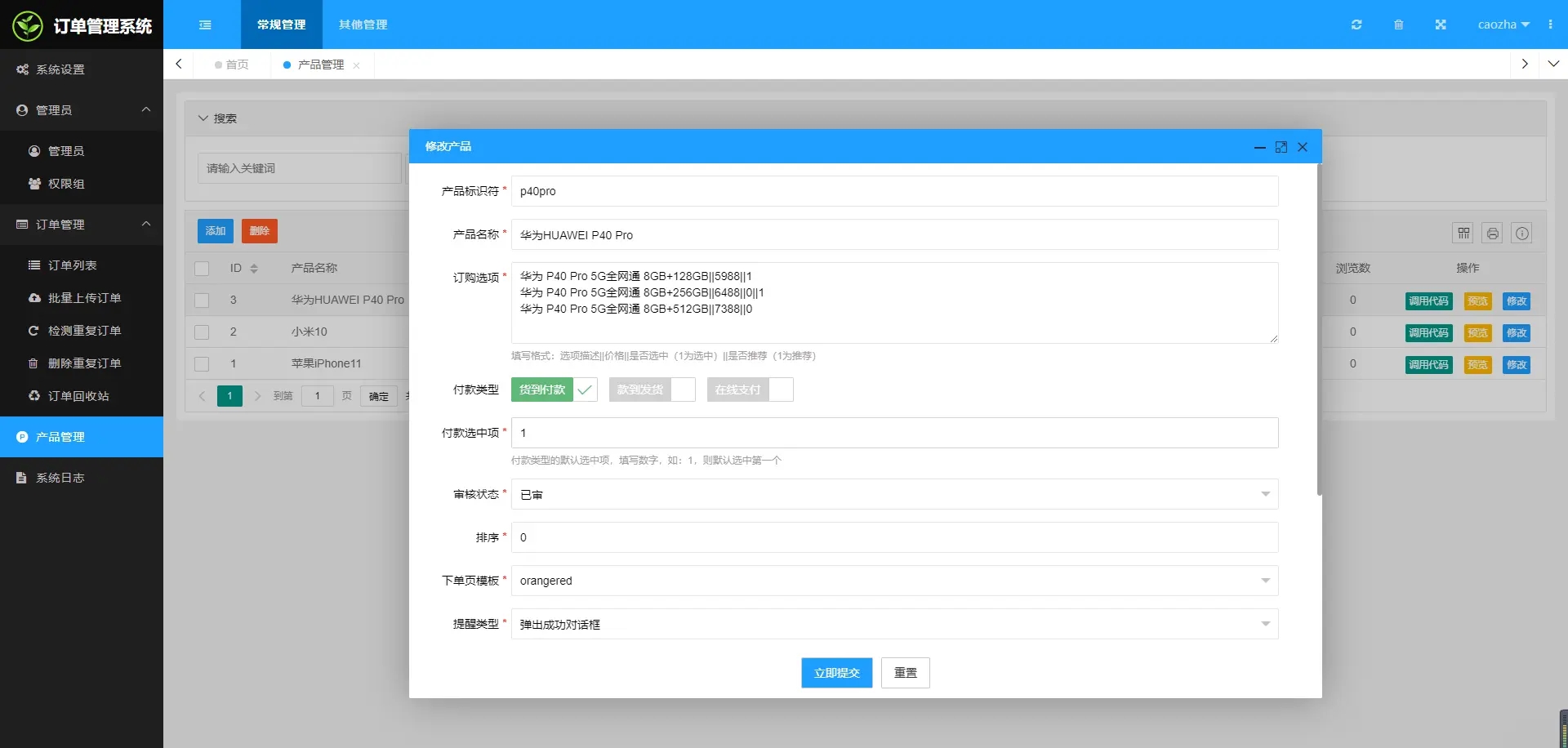Click the refresh icon in top header
Viewport: 1568px width, 748px height.
pyautogui.click(x=1356, y=24)
